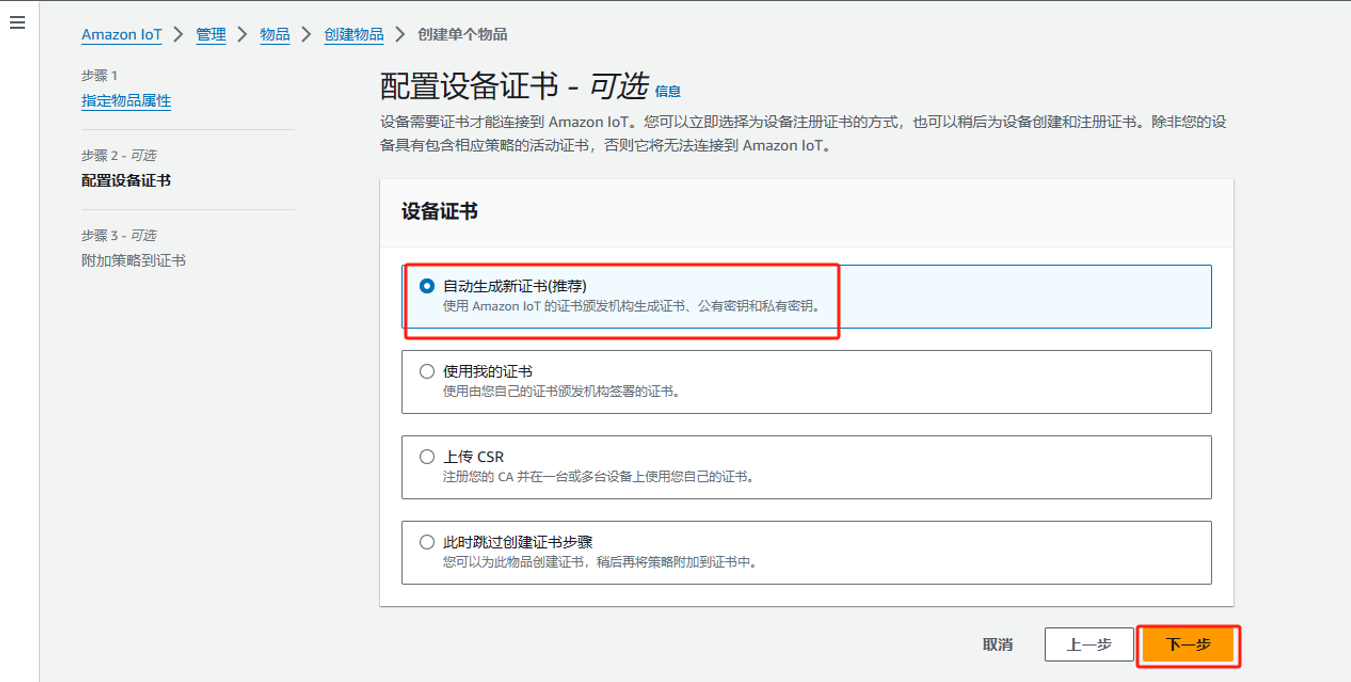The image size is (1351, 682).
Task: Click the 步骤 1 label
Action: pos(99,76)
